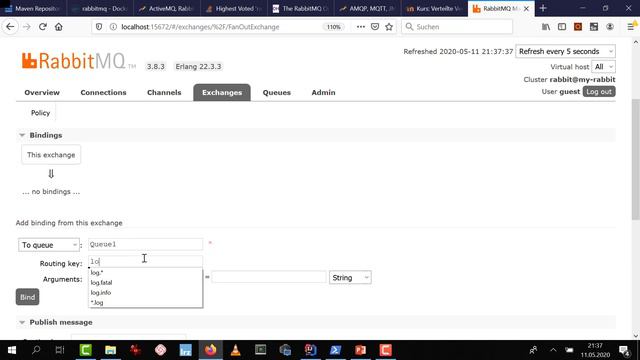
Task: Open the To queue destination dropdown
Action: 49,245
